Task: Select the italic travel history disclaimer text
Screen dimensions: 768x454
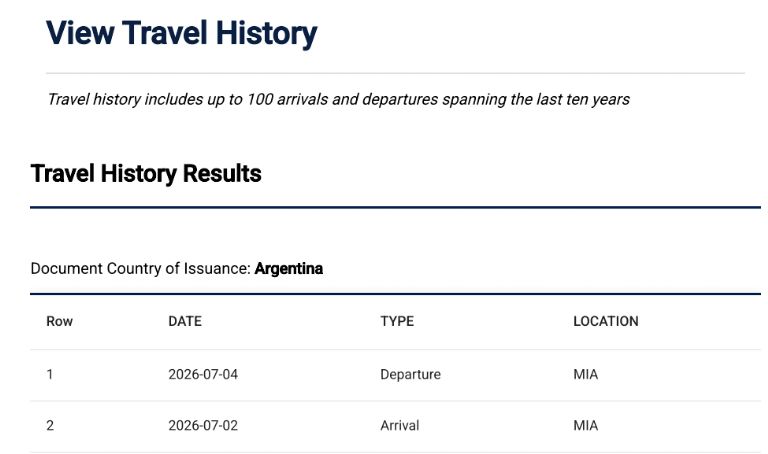Action: (x=338, y=99)
